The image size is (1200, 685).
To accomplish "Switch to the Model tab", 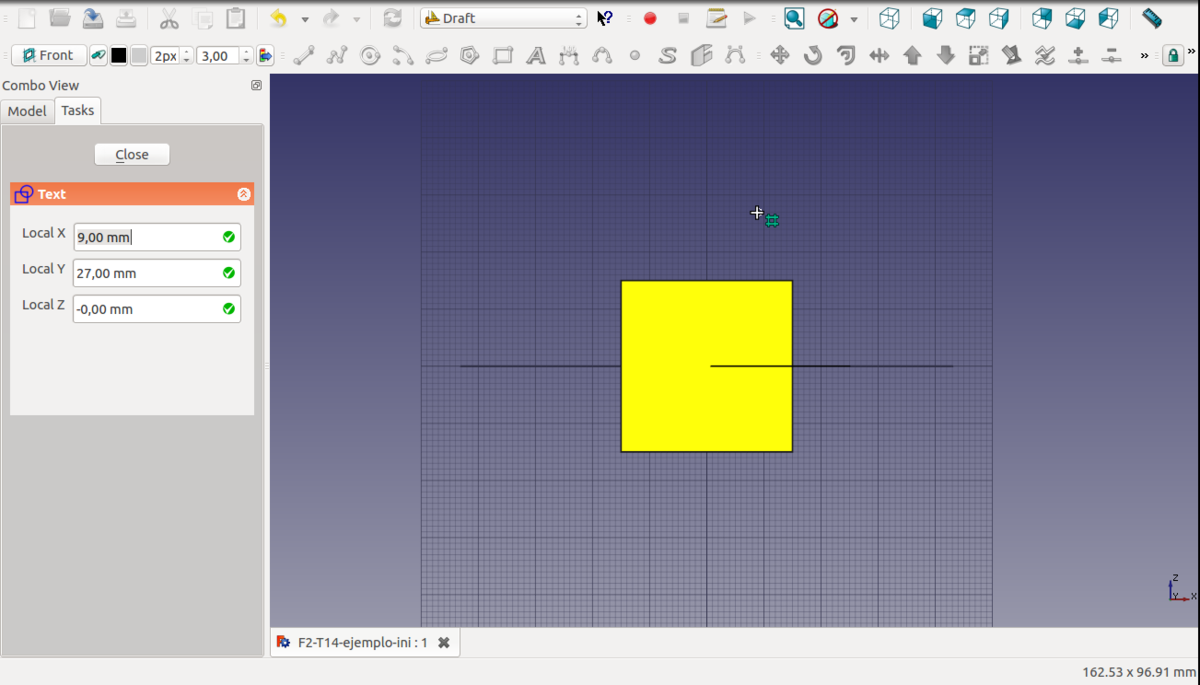I will pos(27,111).
